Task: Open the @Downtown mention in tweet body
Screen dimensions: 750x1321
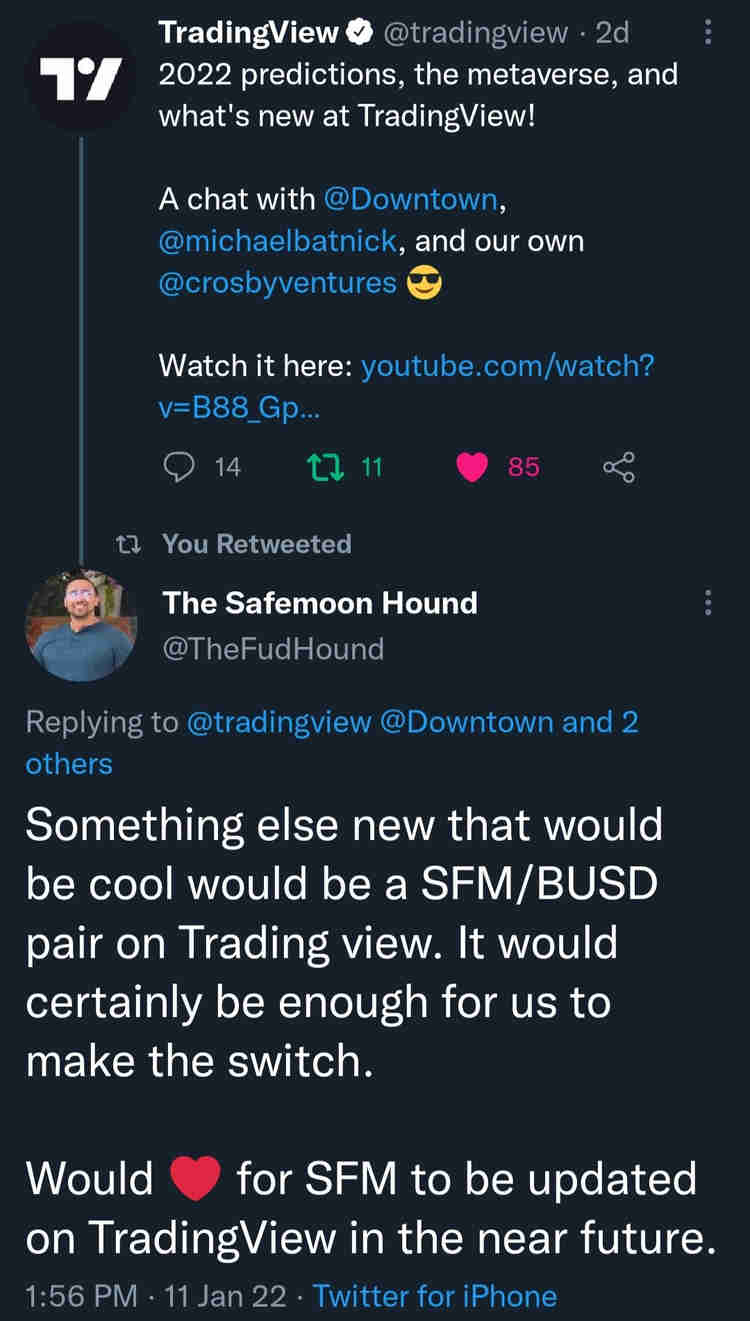Action: 410,199
